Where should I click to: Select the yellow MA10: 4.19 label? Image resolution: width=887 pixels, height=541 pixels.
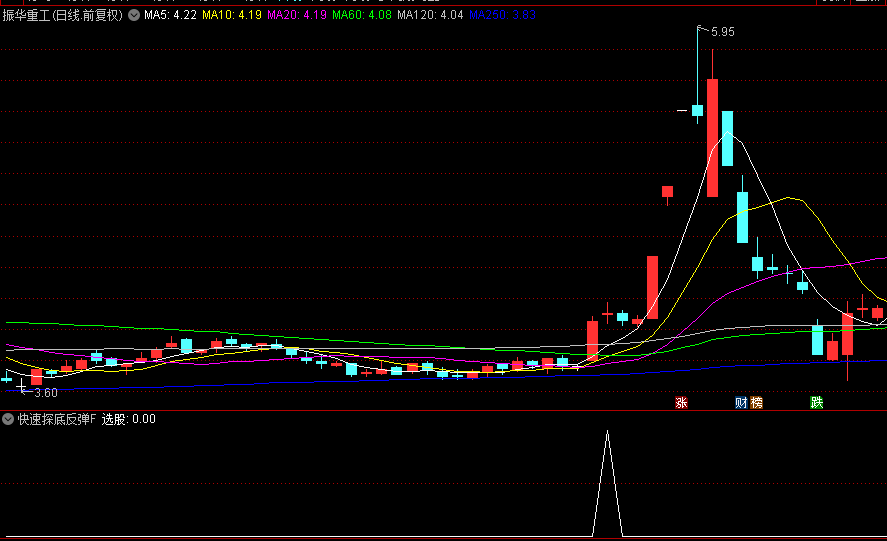[x=232, y=15]
